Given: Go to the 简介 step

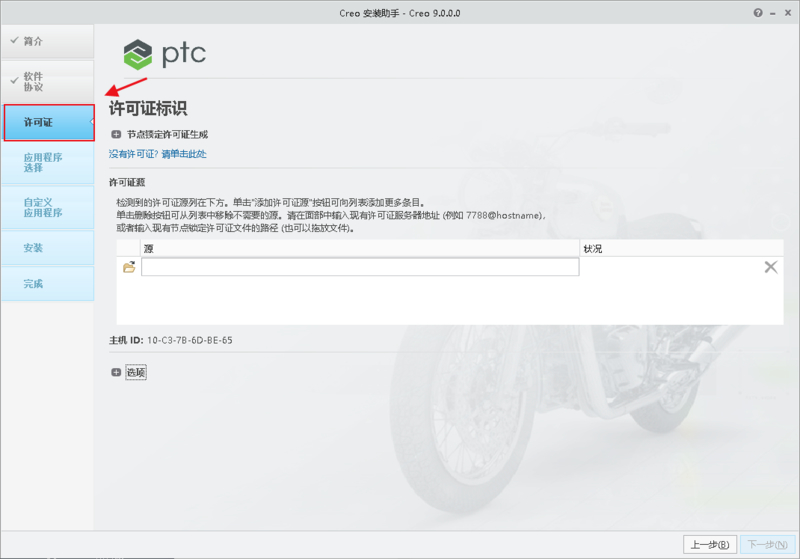Looking at the screenshot, I should point(47,41).
